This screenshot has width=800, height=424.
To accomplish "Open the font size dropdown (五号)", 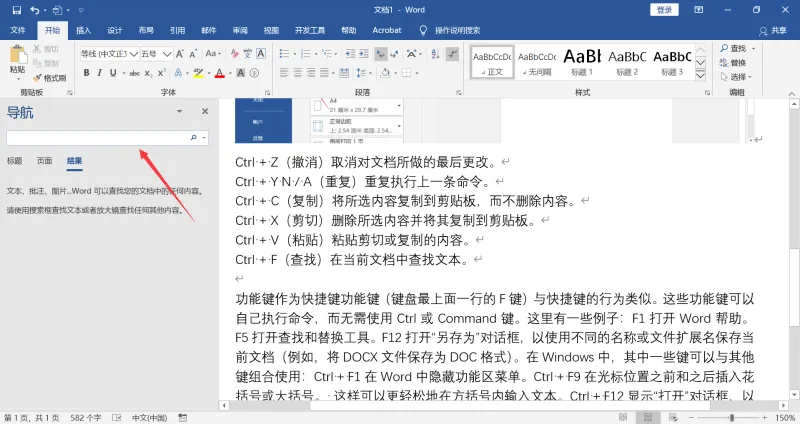I will click(x=167, y=54).
